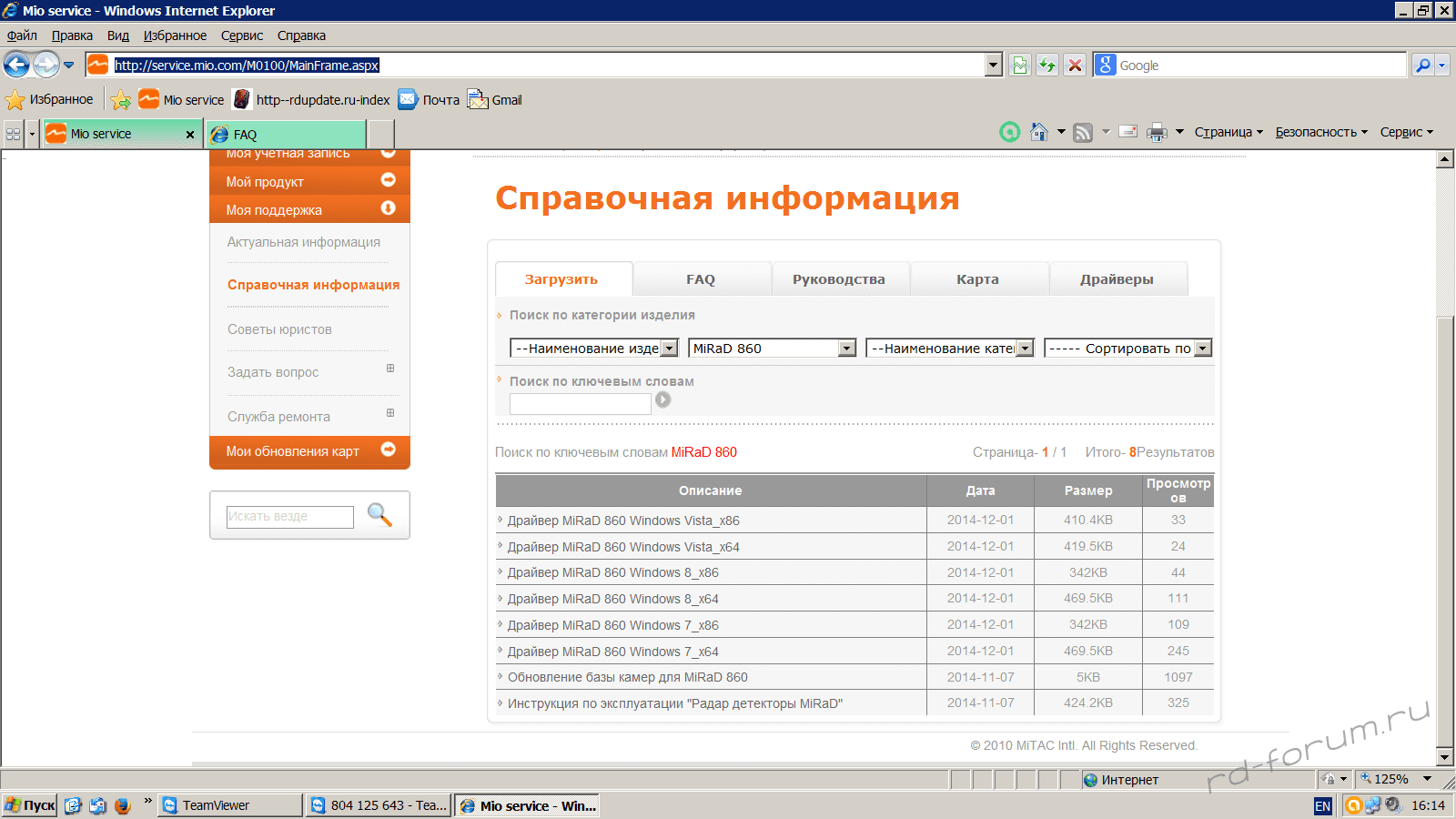The image size is (1456, 819).
Task: Click the keyword search go arrow
Action: (663, 399)
